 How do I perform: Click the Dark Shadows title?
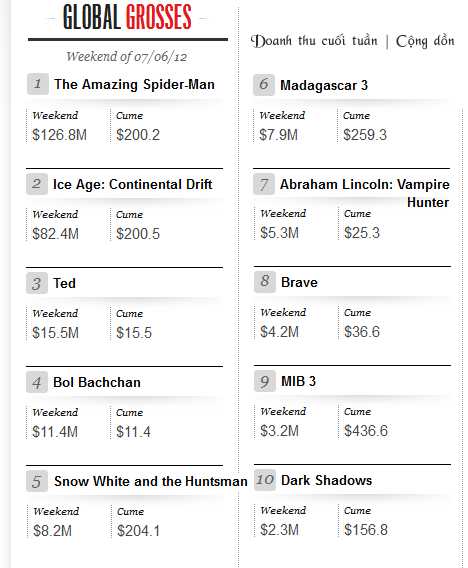click(x=326, y=480)
